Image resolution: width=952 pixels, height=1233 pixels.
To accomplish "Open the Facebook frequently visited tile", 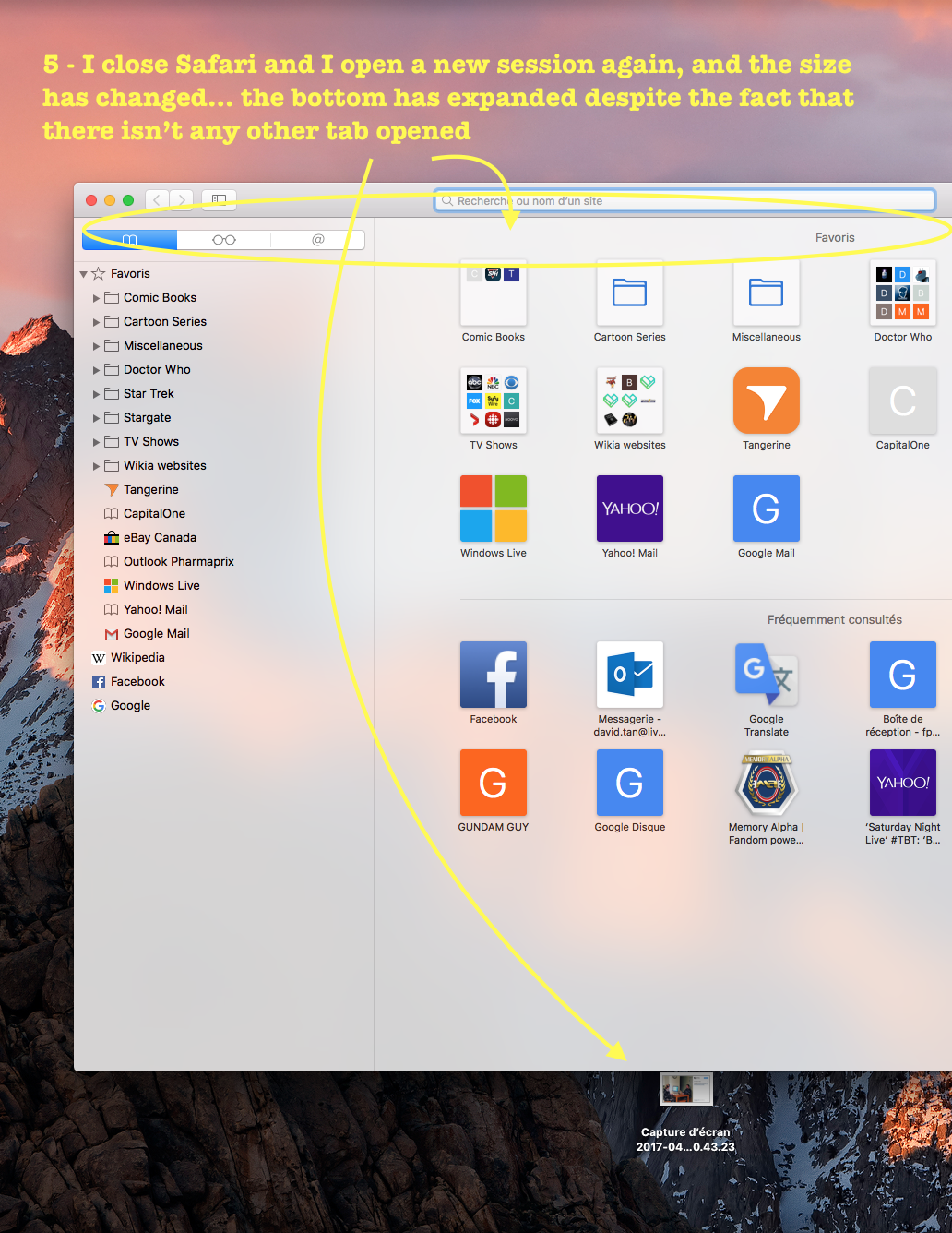I will click(x=494, y=675).
